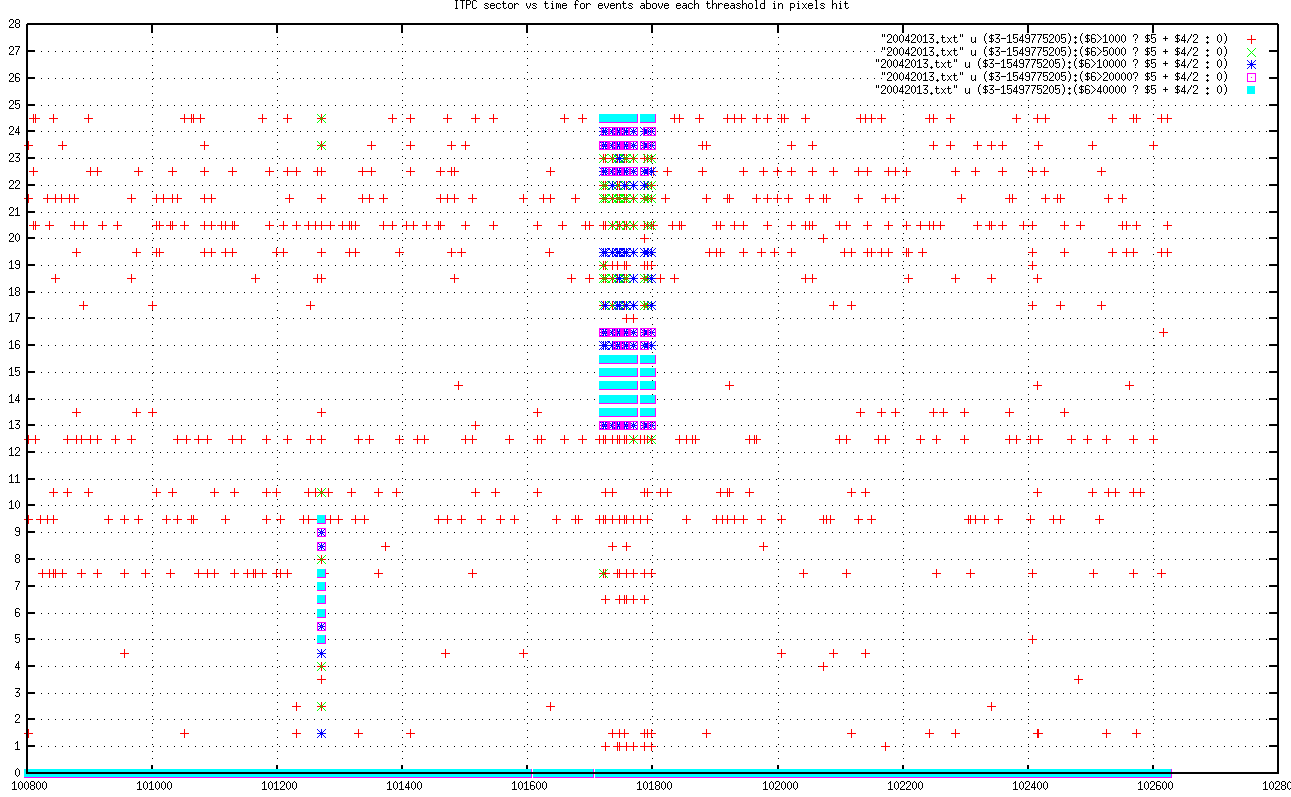Click y-axis tick label 14

click(x=14, y=399)
